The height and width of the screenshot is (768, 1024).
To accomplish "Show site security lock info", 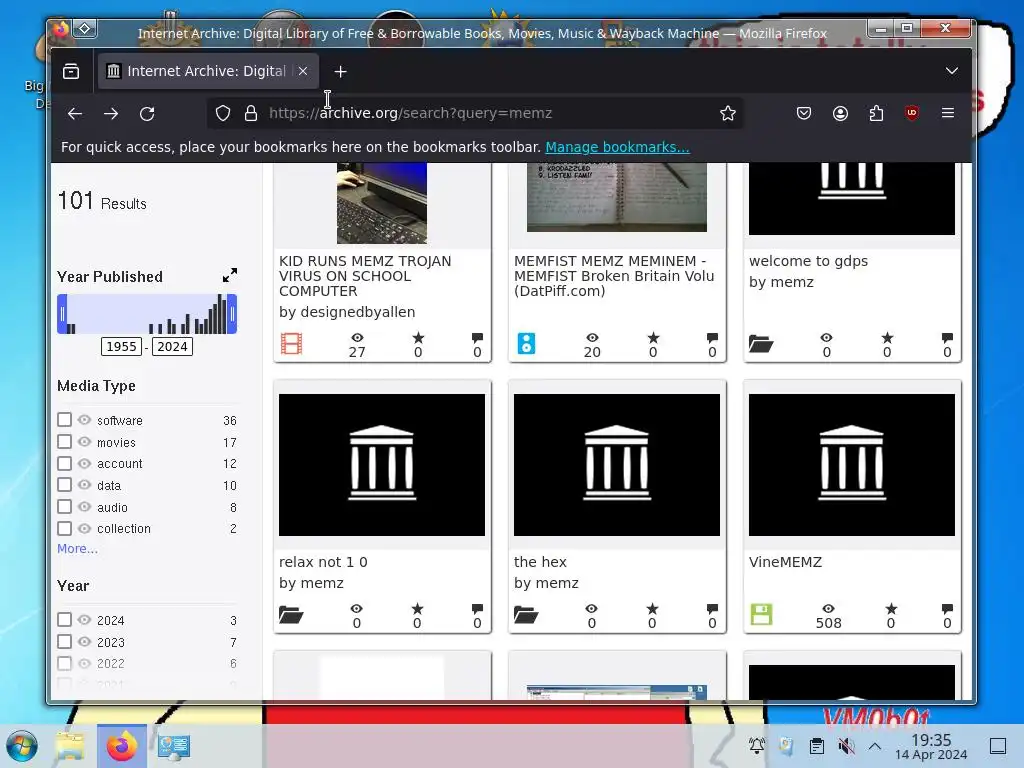I will pyautogui.click(x=251, y=114).
